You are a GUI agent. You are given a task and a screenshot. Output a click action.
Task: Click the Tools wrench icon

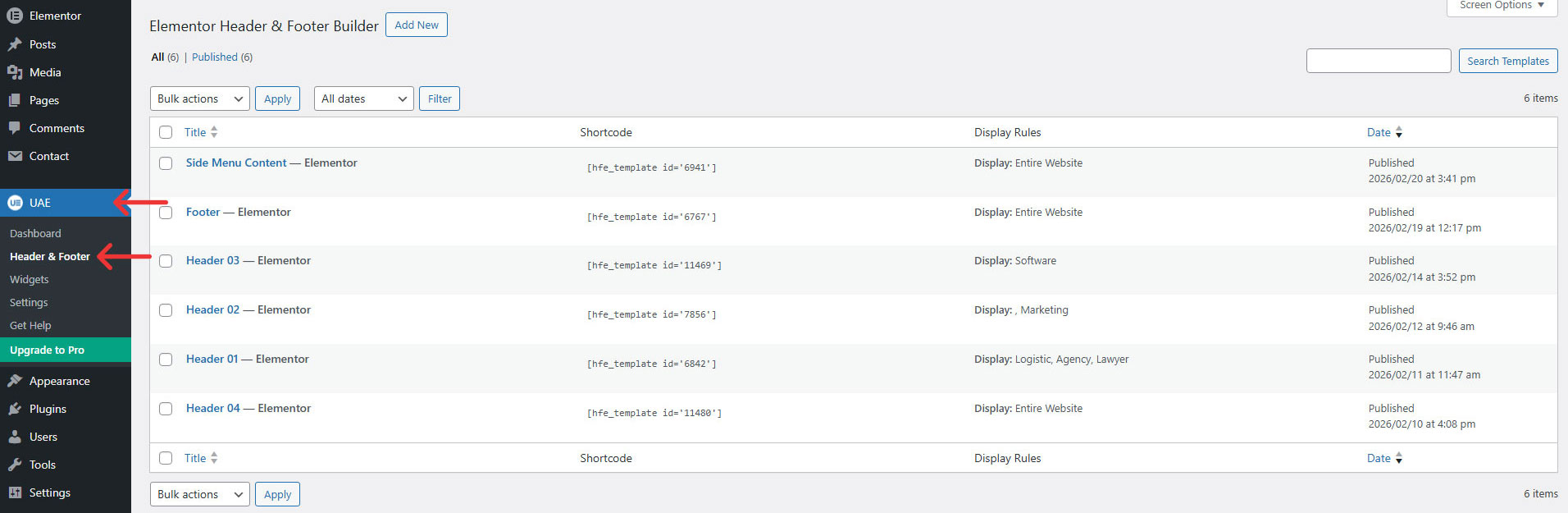coord(15,465)
